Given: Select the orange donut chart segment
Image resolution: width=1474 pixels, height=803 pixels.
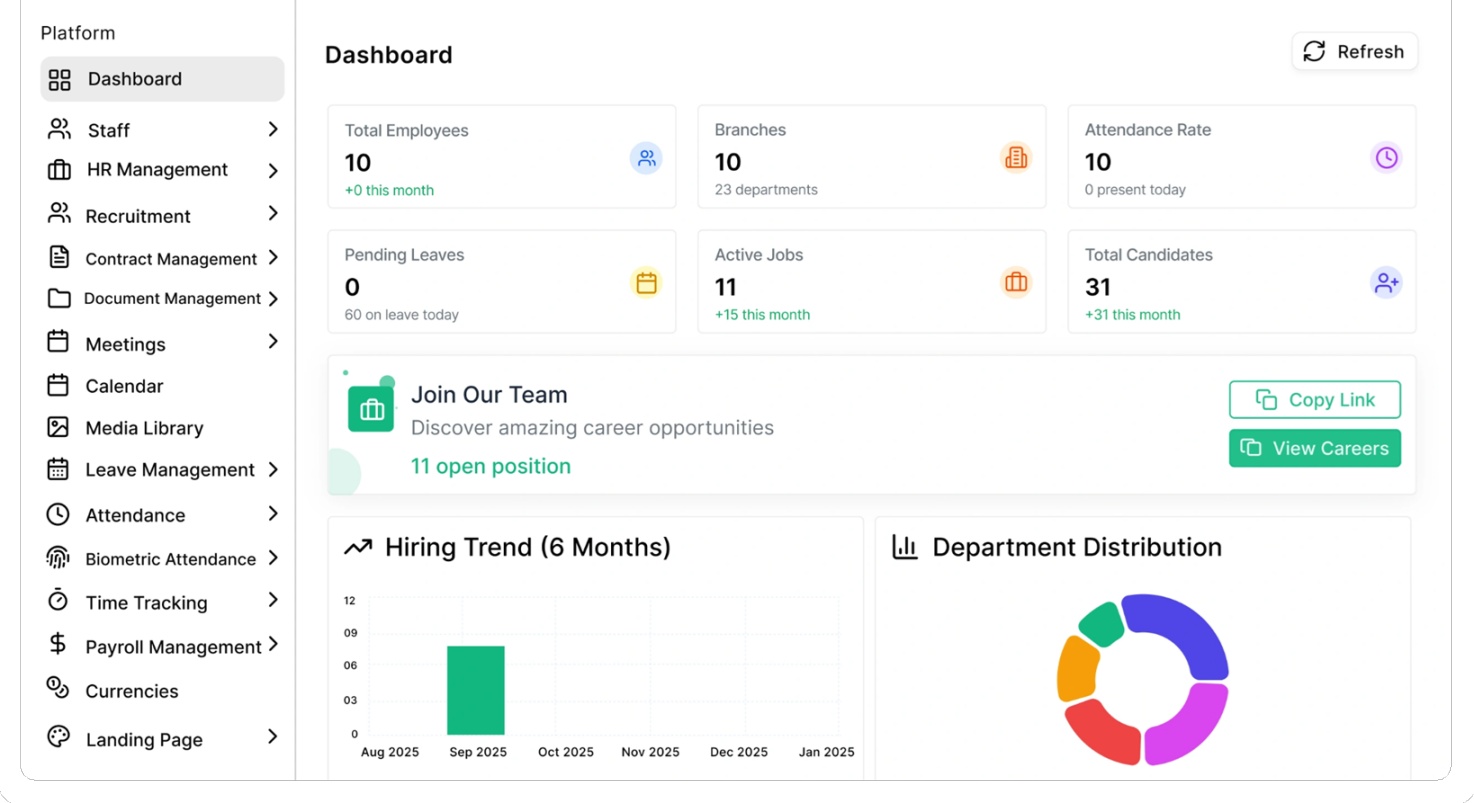Looking at the screenshot, I should [x=1076, y=668].
